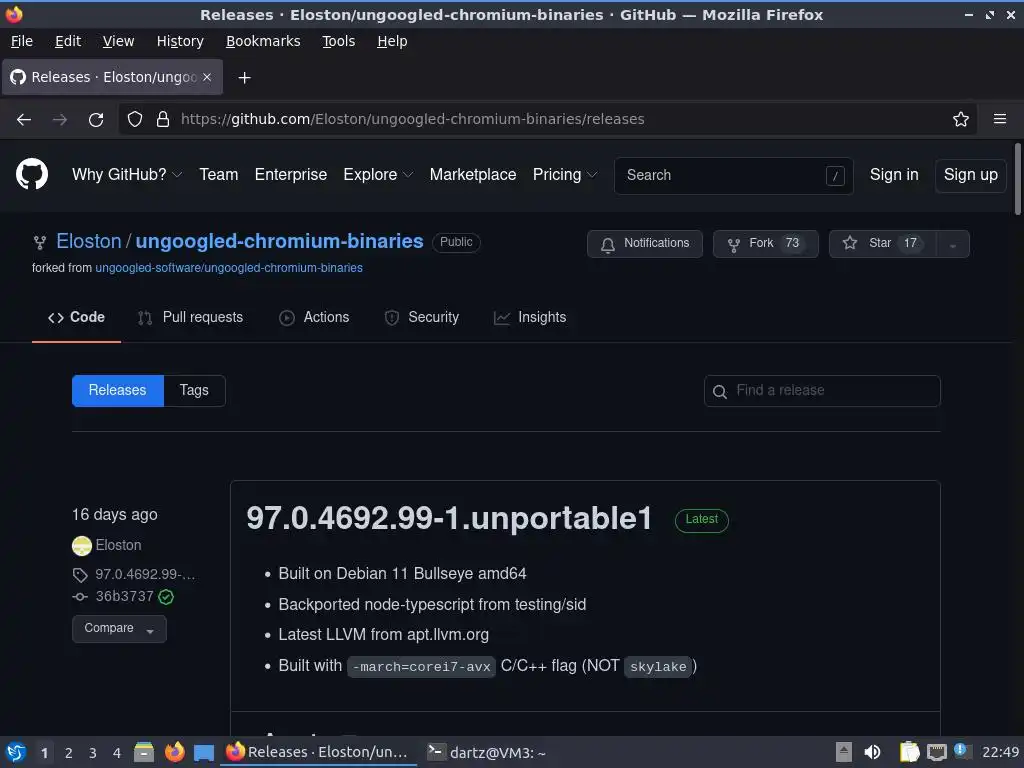Star the repository
This screenshot has width=1024, height=768.
(x=882, y=244)
